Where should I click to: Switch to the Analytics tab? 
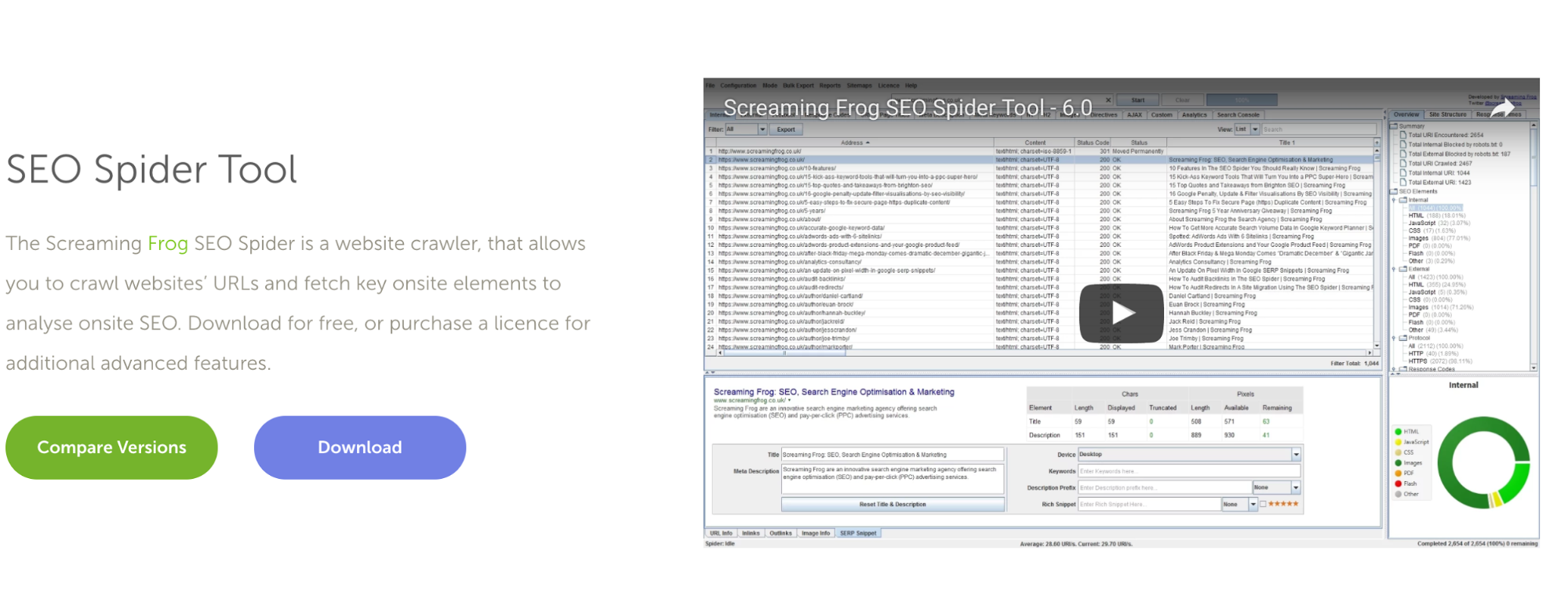1195,115
